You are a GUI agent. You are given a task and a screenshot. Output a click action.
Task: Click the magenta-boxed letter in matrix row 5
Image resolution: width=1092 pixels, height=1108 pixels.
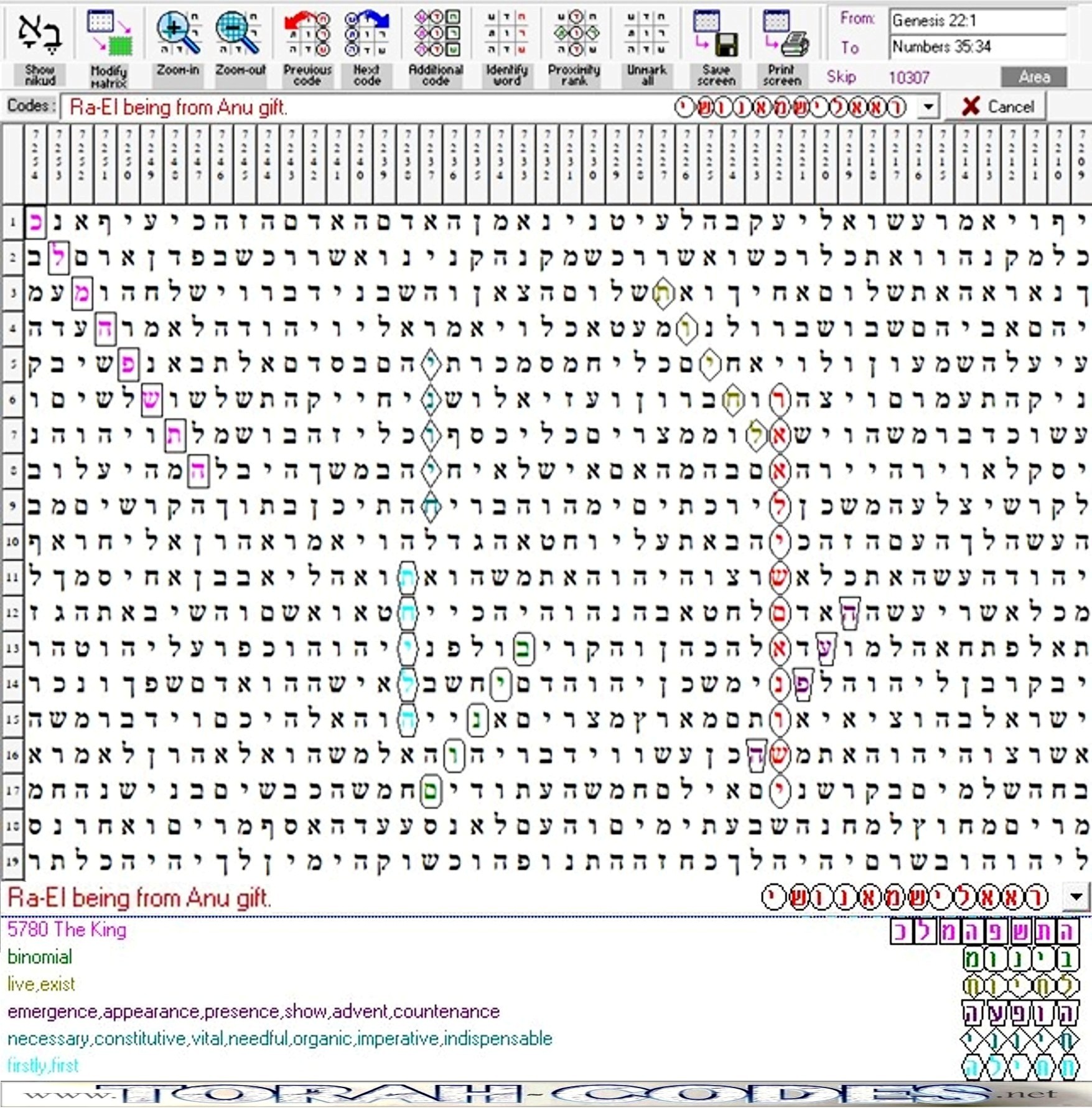coord(128,365)
